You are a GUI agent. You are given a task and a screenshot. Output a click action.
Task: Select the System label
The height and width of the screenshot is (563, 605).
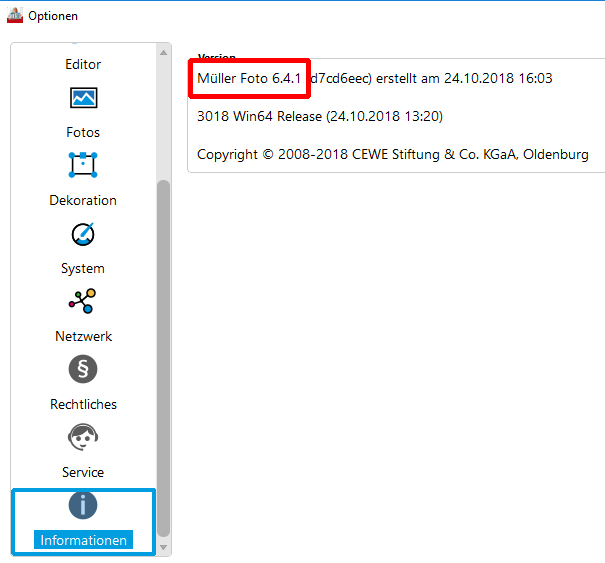[x=83, y=269]
